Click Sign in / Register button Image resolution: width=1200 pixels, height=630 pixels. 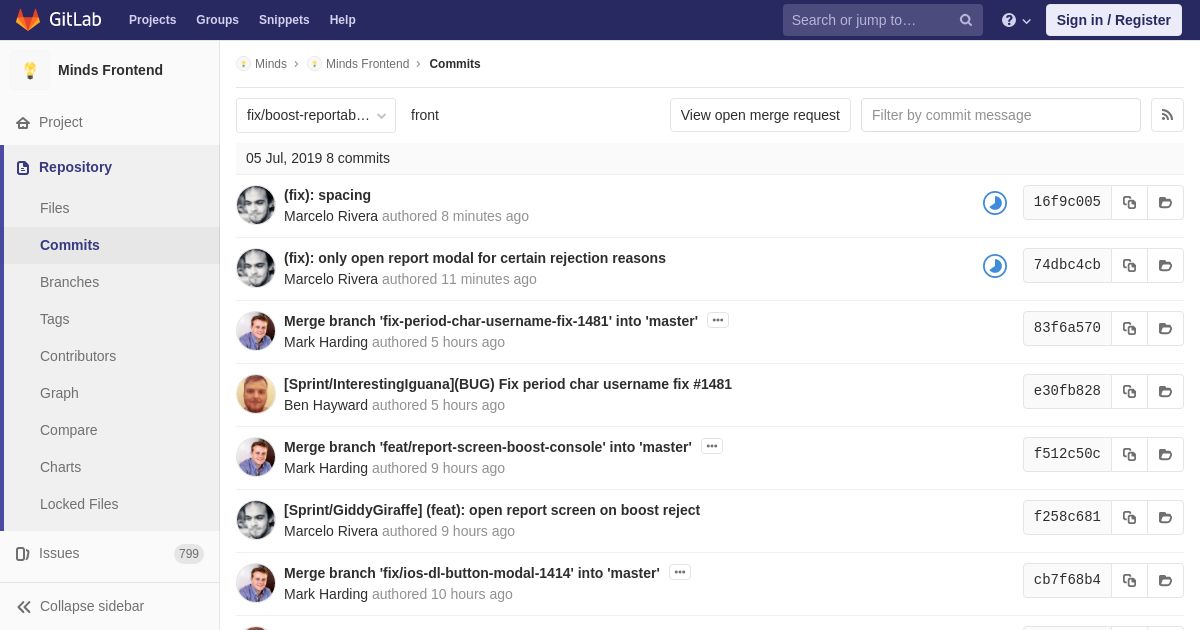tap(1114, 20)
